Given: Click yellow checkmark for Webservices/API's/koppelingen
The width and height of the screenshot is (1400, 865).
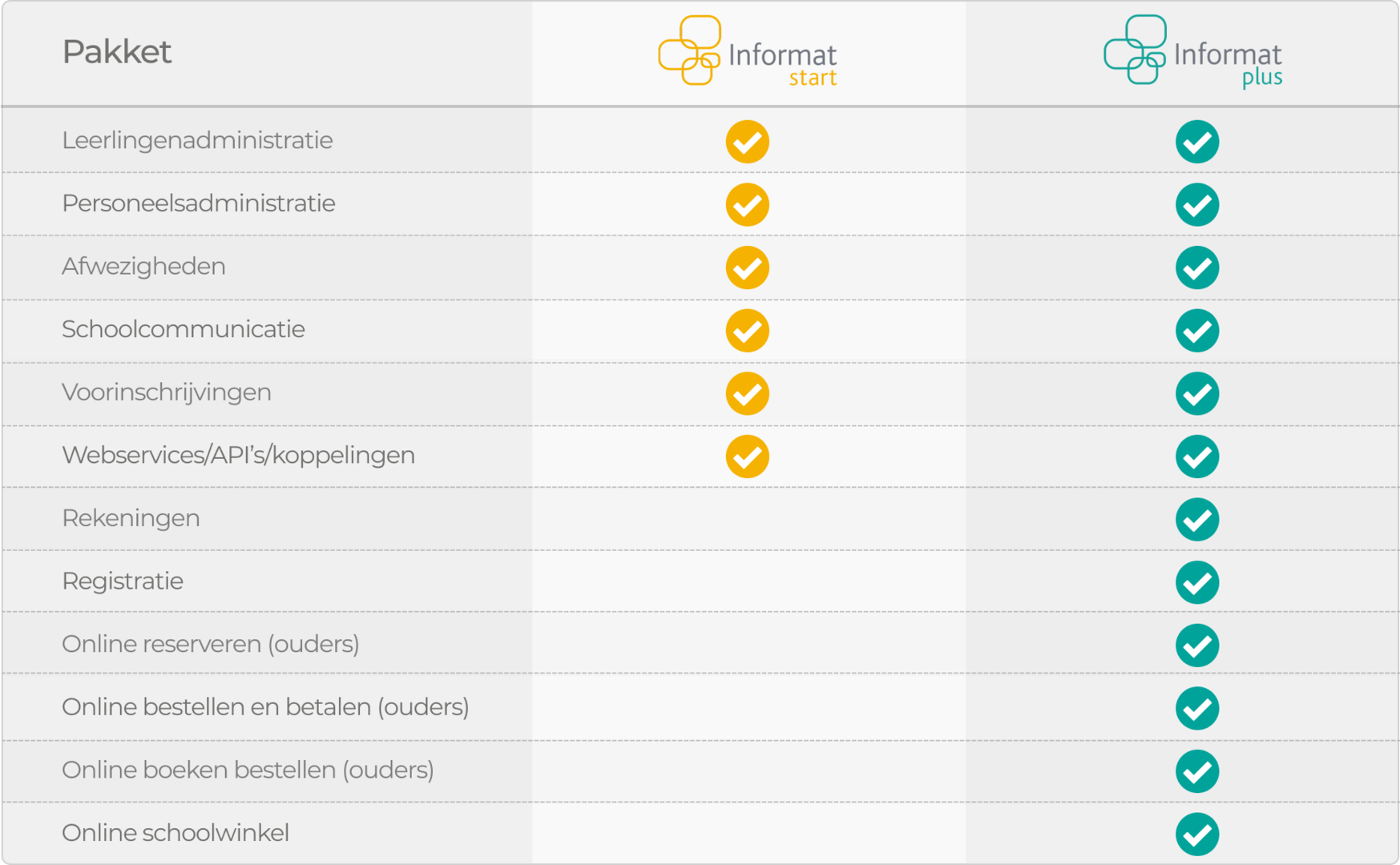Looking at the screenshot, I should [747, 457].
